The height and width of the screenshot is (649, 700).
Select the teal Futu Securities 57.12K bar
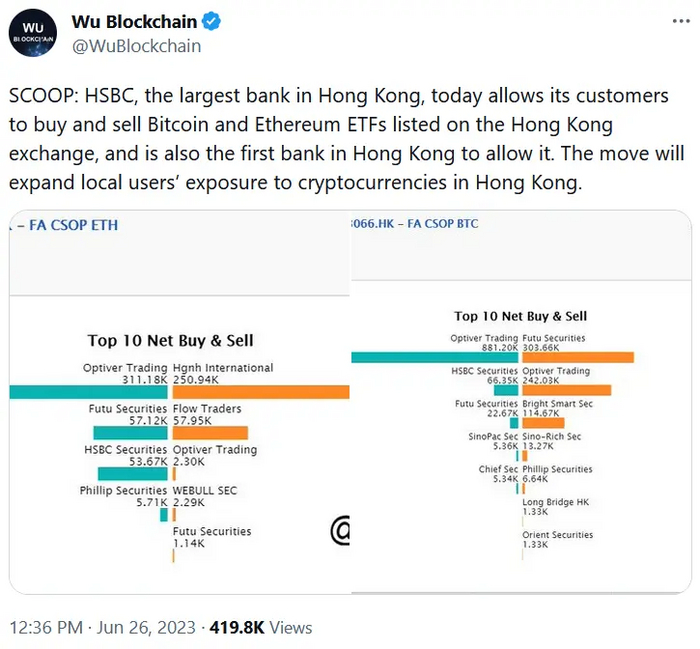click(x=132, y=433)
